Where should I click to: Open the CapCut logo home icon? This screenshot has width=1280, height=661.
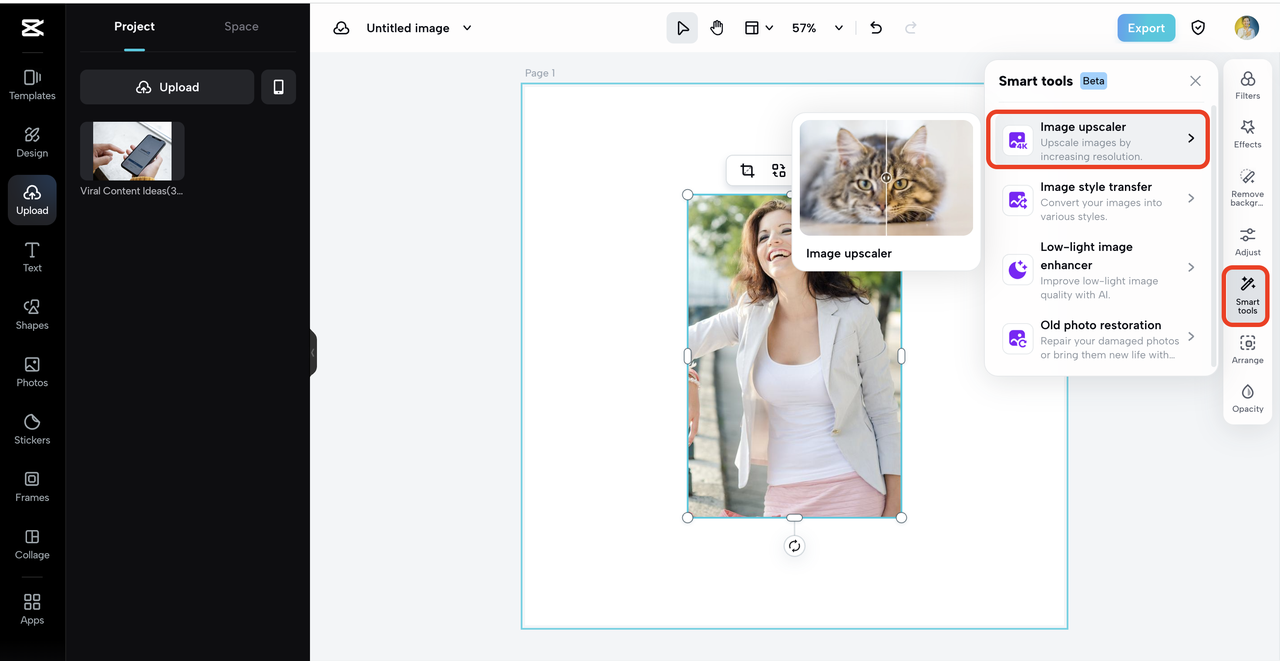click(32, 28)
